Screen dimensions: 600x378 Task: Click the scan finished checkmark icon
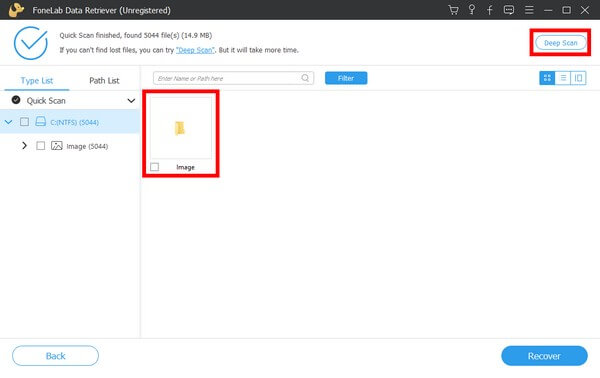click(x=31, y=43)
